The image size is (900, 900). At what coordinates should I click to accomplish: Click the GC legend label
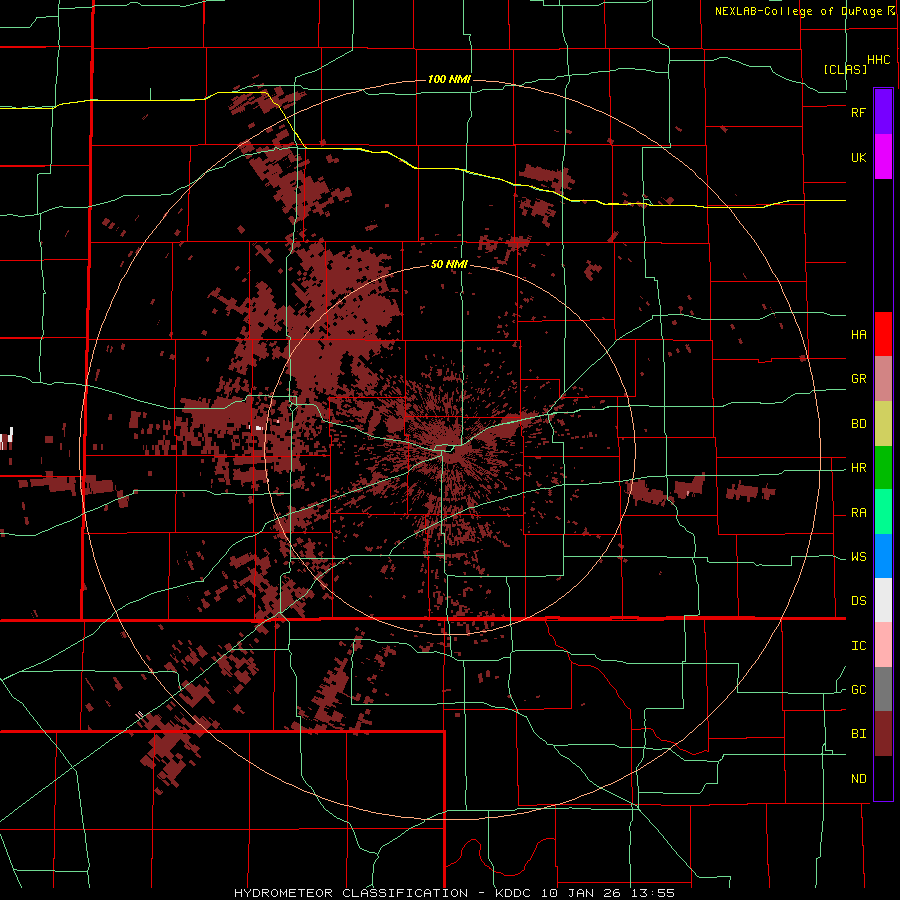click(x=858, y=690)
